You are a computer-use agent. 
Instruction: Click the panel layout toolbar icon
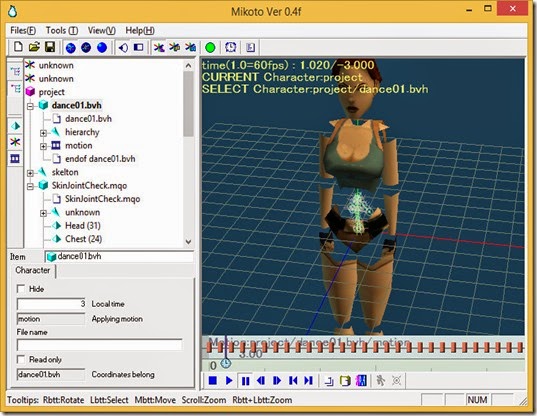[x=138, y=47]
